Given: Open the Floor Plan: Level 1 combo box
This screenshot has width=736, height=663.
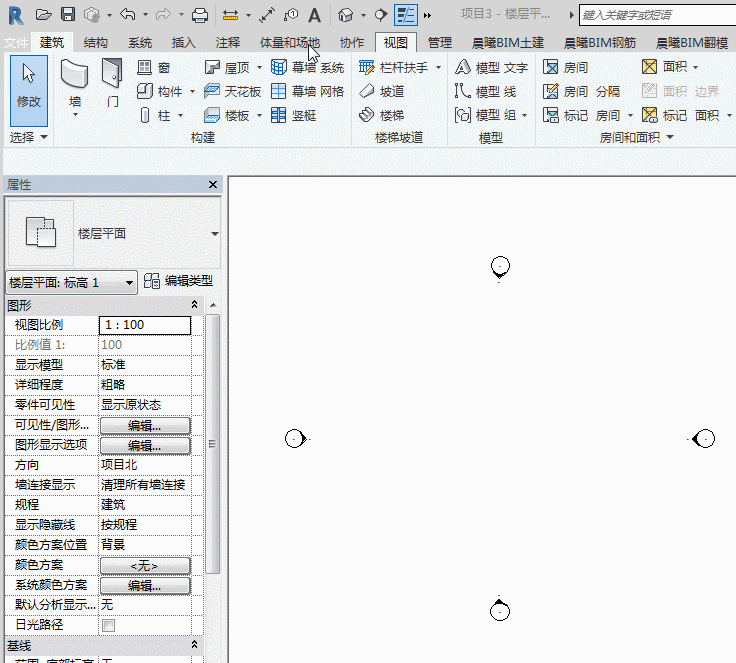Looking at the screenshot, I should pyautogui.click(x=71, y=283).
